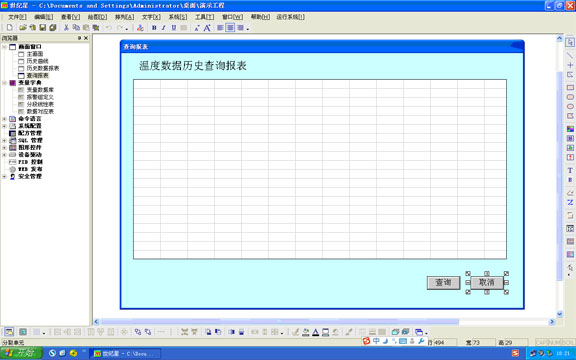The image size is (576, 360).
Task: Click the 查询 button on the form
Action: pyautogui.click(x=443, y=282)
